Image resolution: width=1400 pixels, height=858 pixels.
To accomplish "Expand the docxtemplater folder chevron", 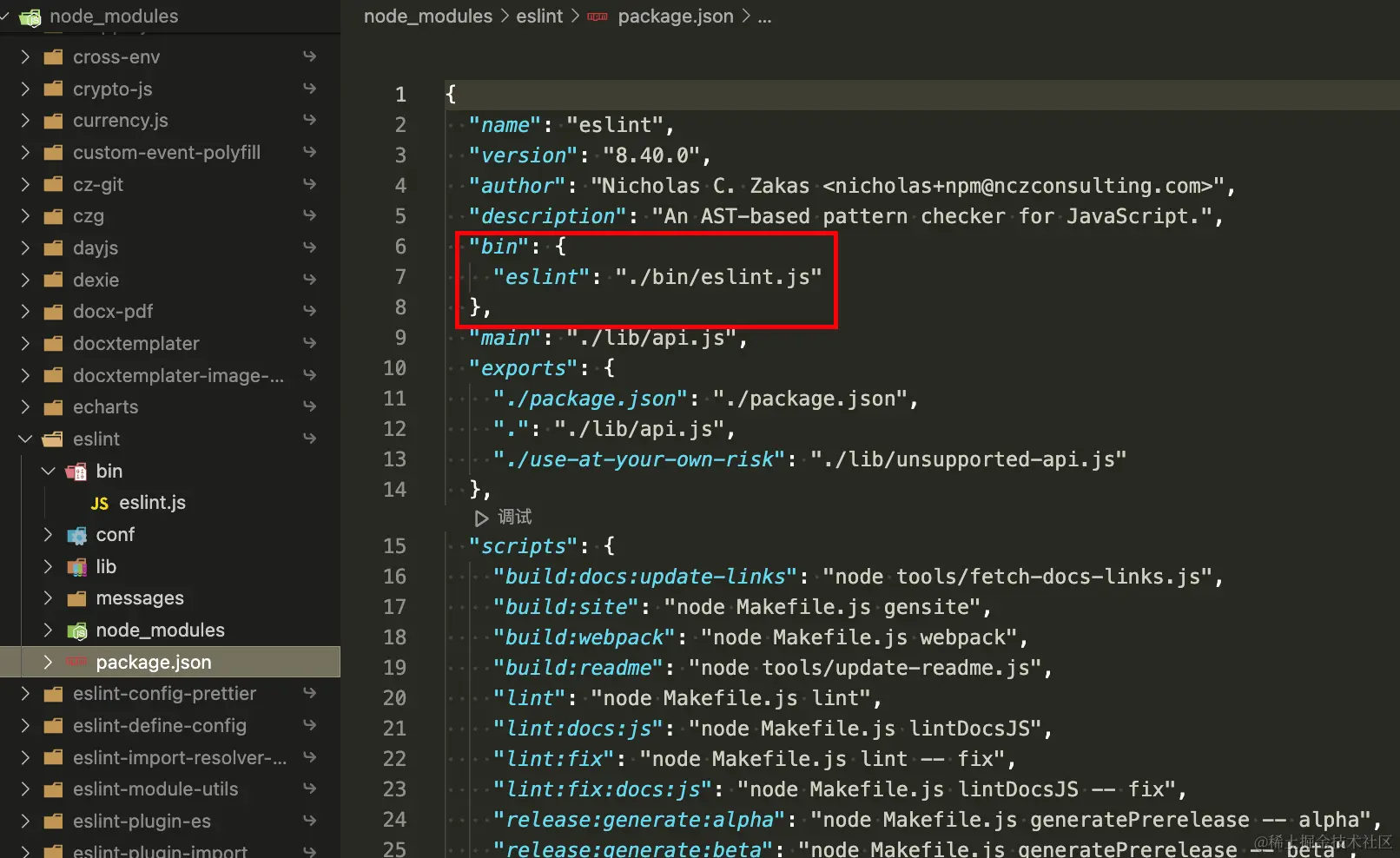I will 25,343.
